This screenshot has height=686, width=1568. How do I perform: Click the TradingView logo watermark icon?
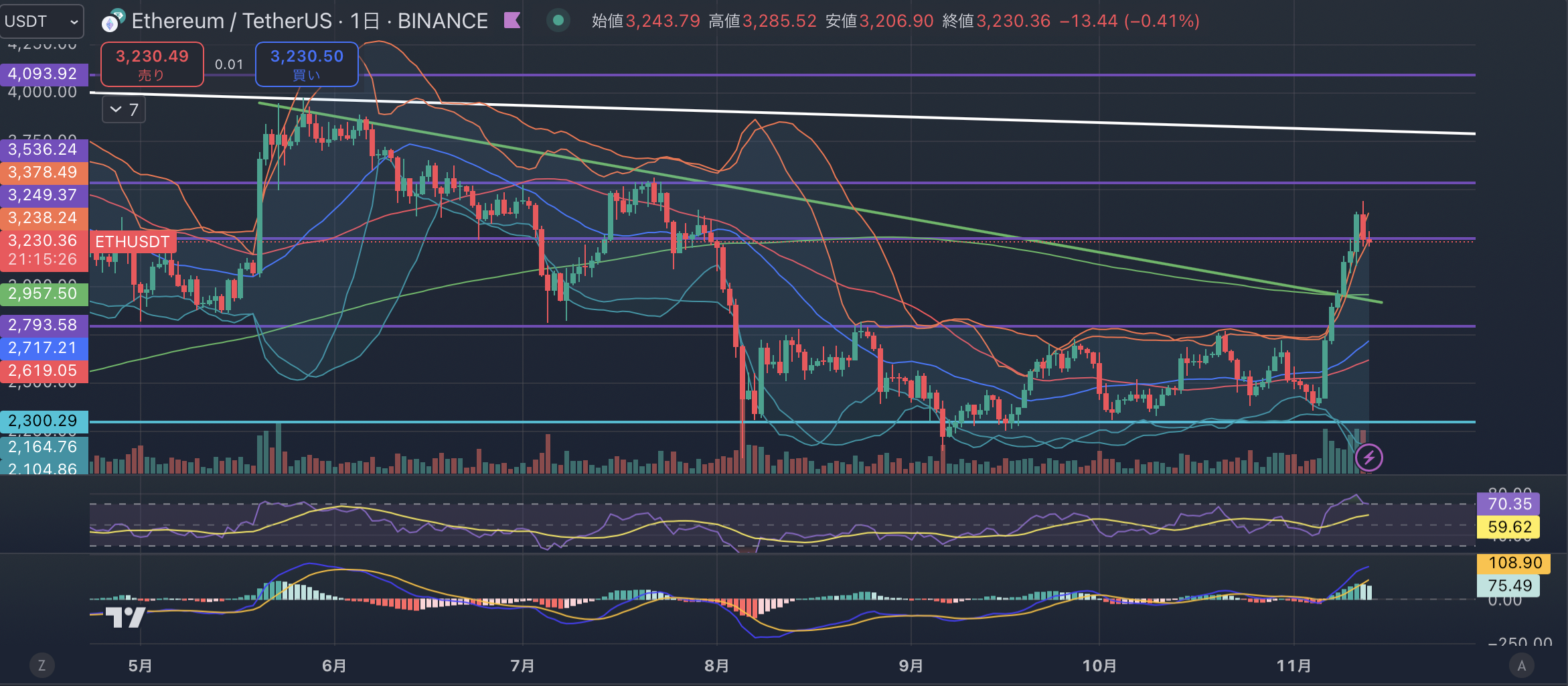point(126,617)
